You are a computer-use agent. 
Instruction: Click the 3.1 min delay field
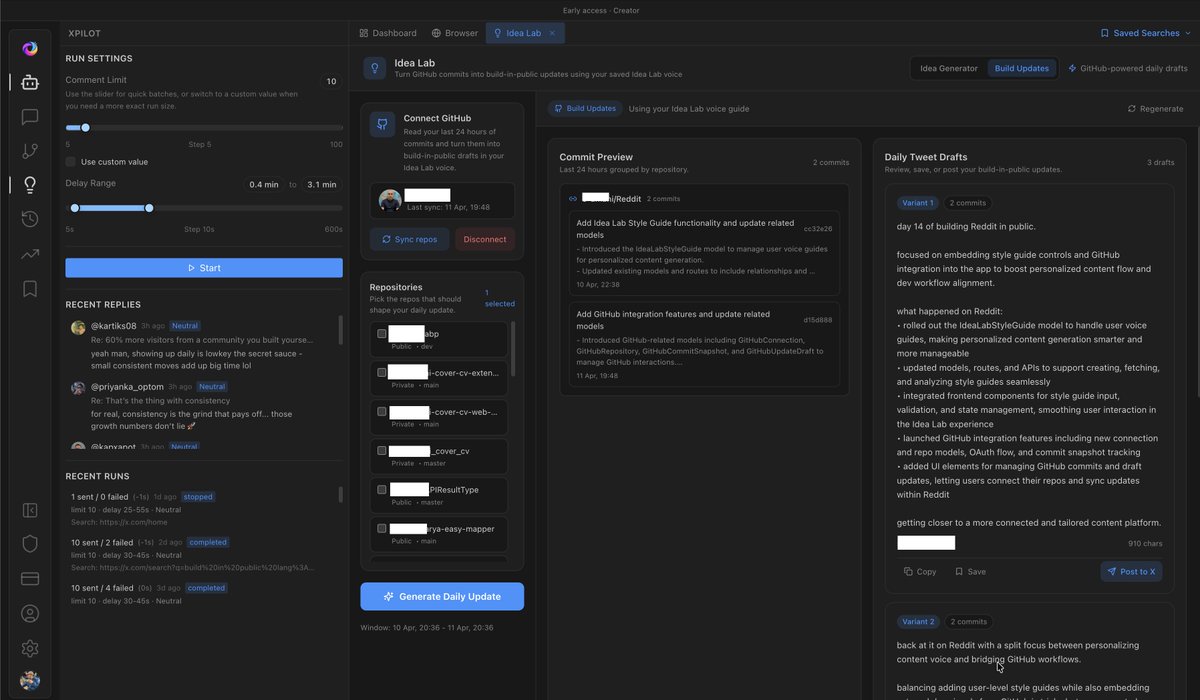321,184
